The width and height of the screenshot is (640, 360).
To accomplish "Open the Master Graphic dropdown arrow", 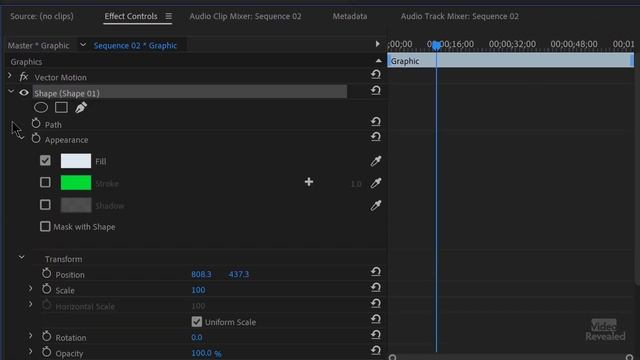I will point(83,44).
